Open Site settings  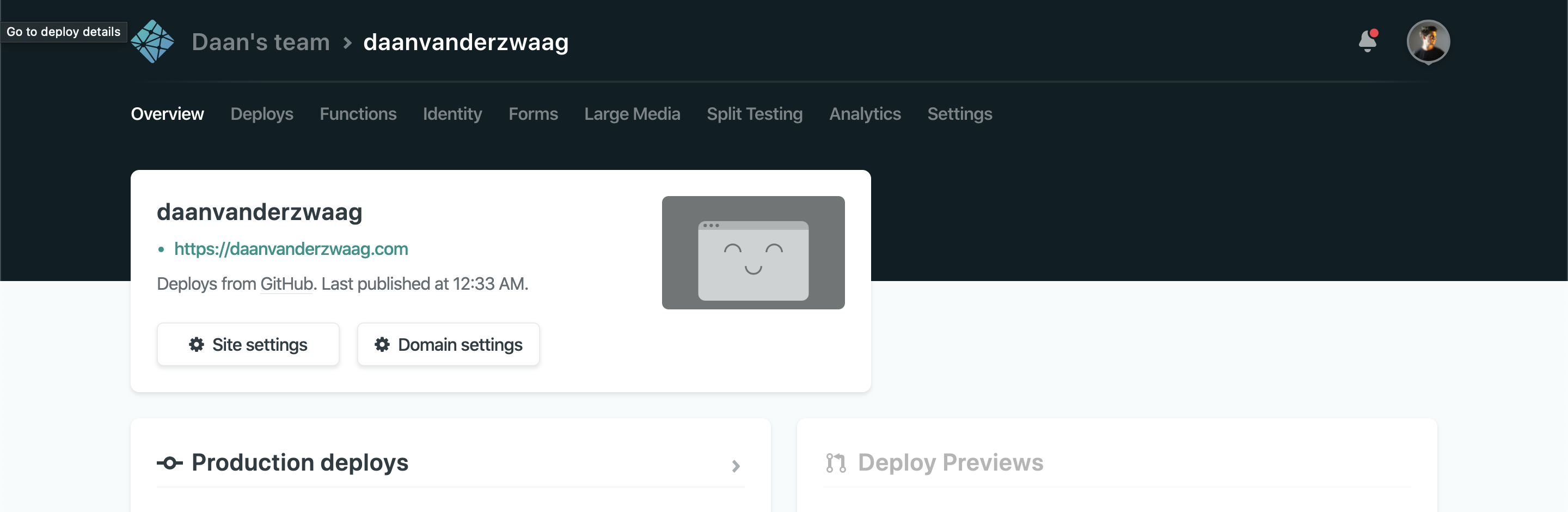point(248,344)
